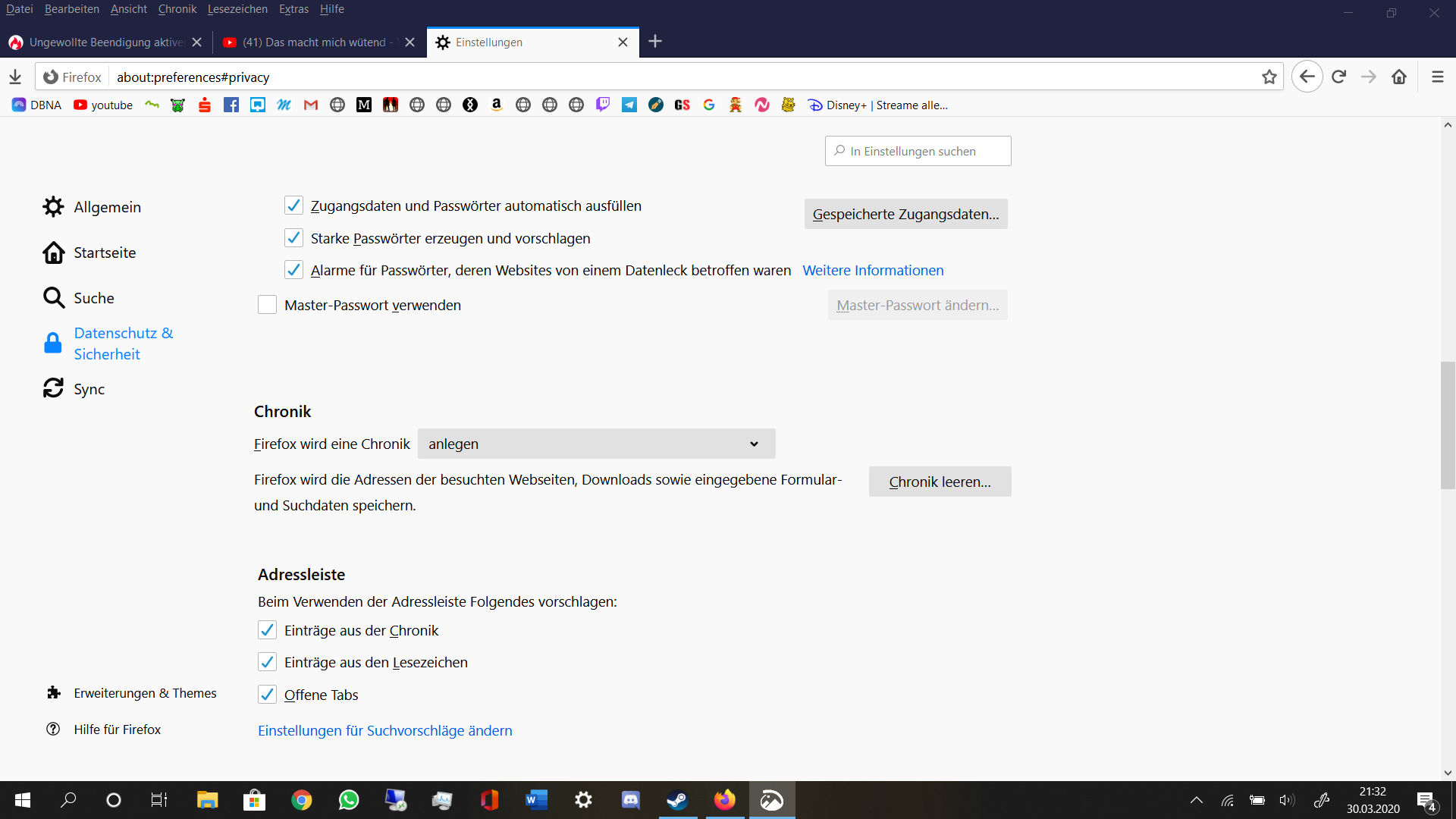Uncheck Starke Passwörter erzeugen und vorschlagen

(293, 238)
